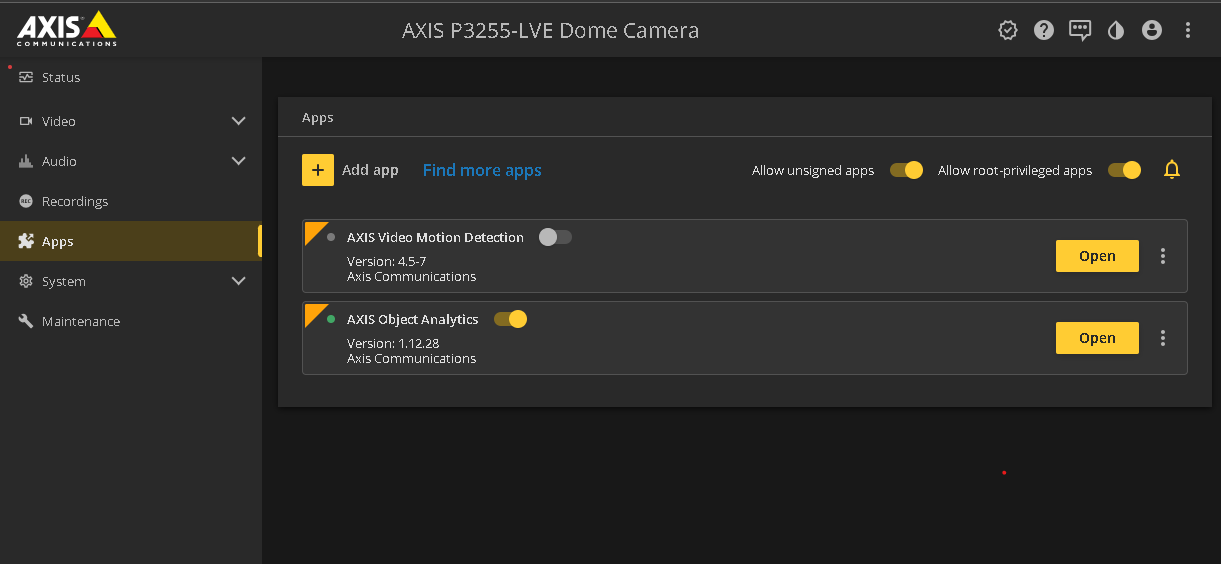Image resolution: width=1221 pixels, height=564 pixels.
Task: Click Axis Communications under Object Analytics
Action: coord(411,358)
